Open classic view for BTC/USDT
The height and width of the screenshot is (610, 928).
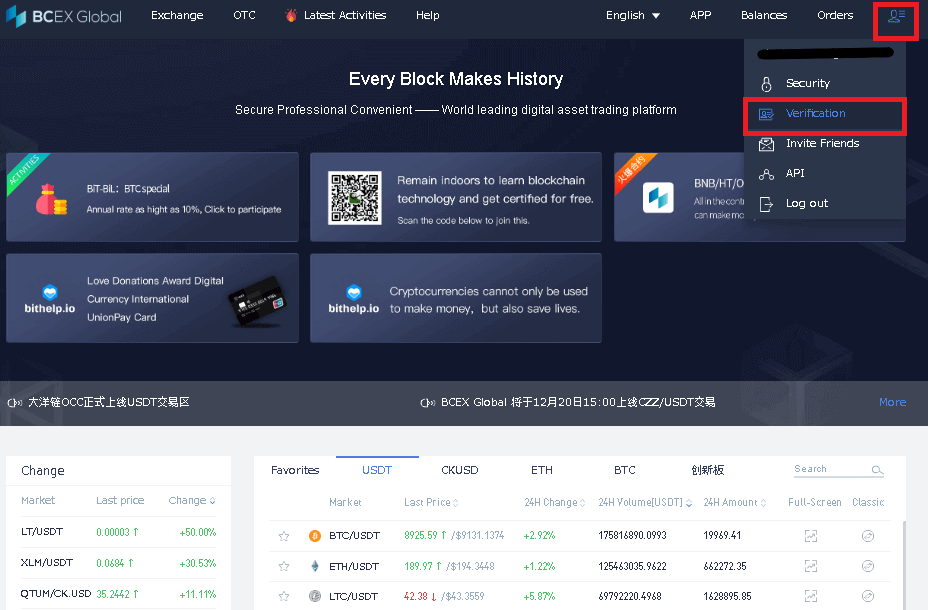click(x=868, y=536)
